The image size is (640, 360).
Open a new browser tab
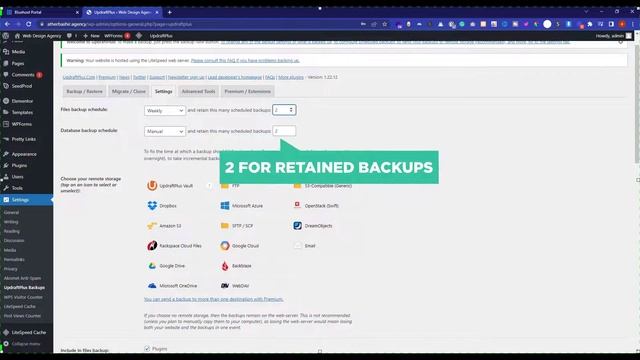pos(170,12)
